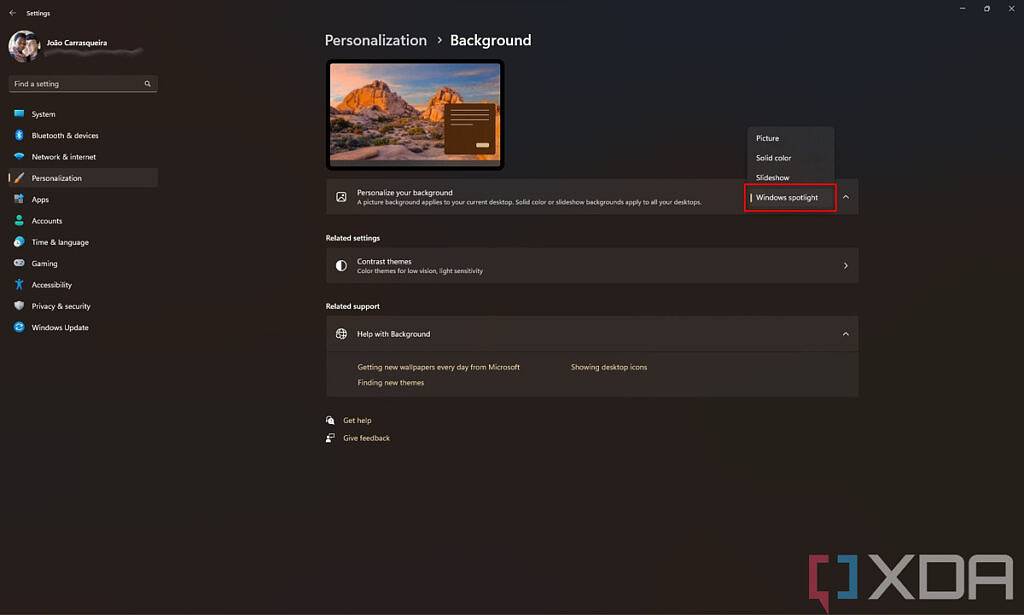Click the Windows Update icon

[19, 327]
